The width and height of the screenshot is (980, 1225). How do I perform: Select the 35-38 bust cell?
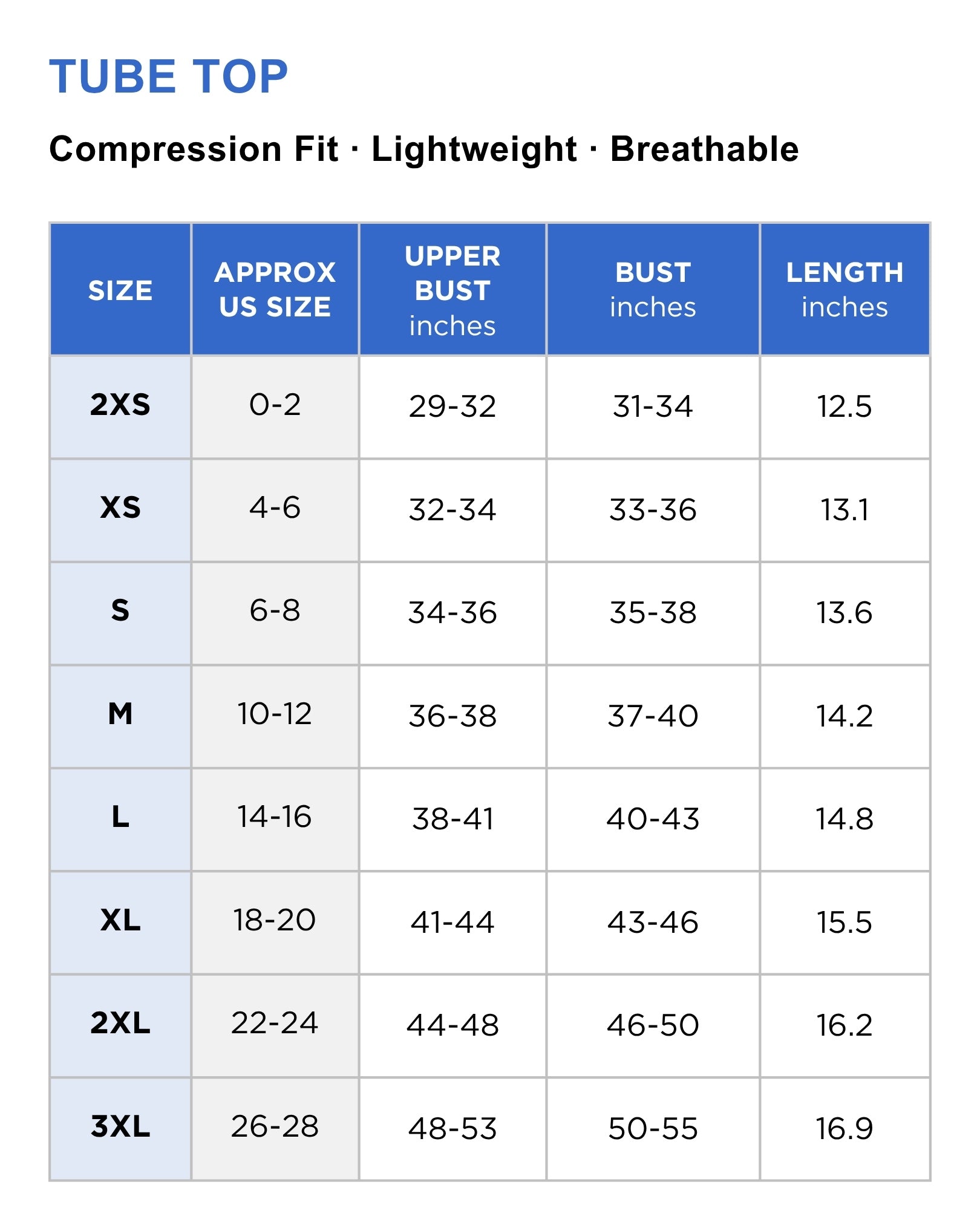pos(653,613)
